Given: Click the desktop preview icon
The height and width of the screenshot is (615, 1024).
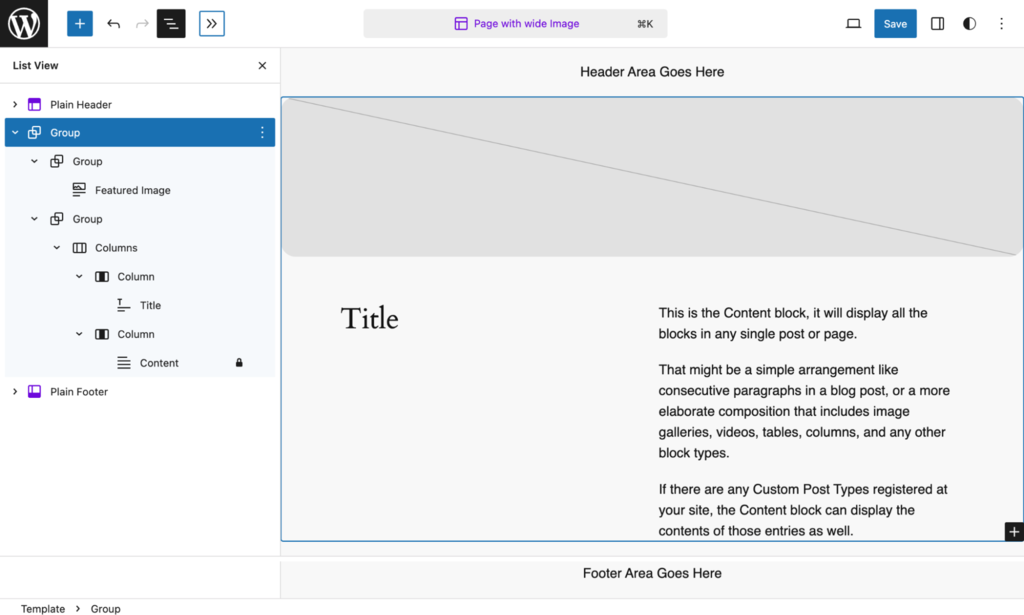Looking at the screenshot, I should 853,23.
